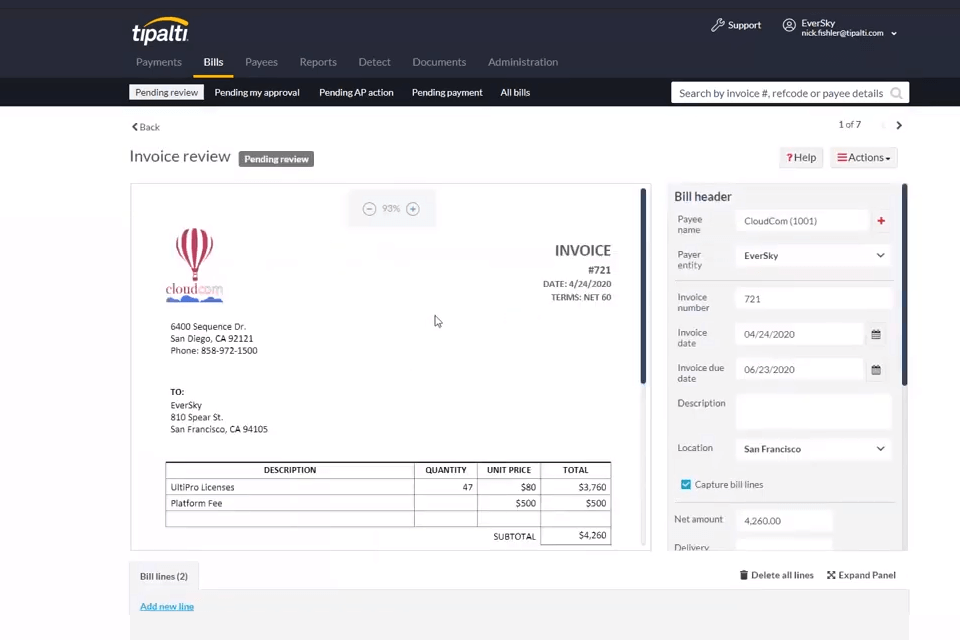The image size is (960, 640).
Task: Expand the Payer entity dropdown
Action: 880,256
